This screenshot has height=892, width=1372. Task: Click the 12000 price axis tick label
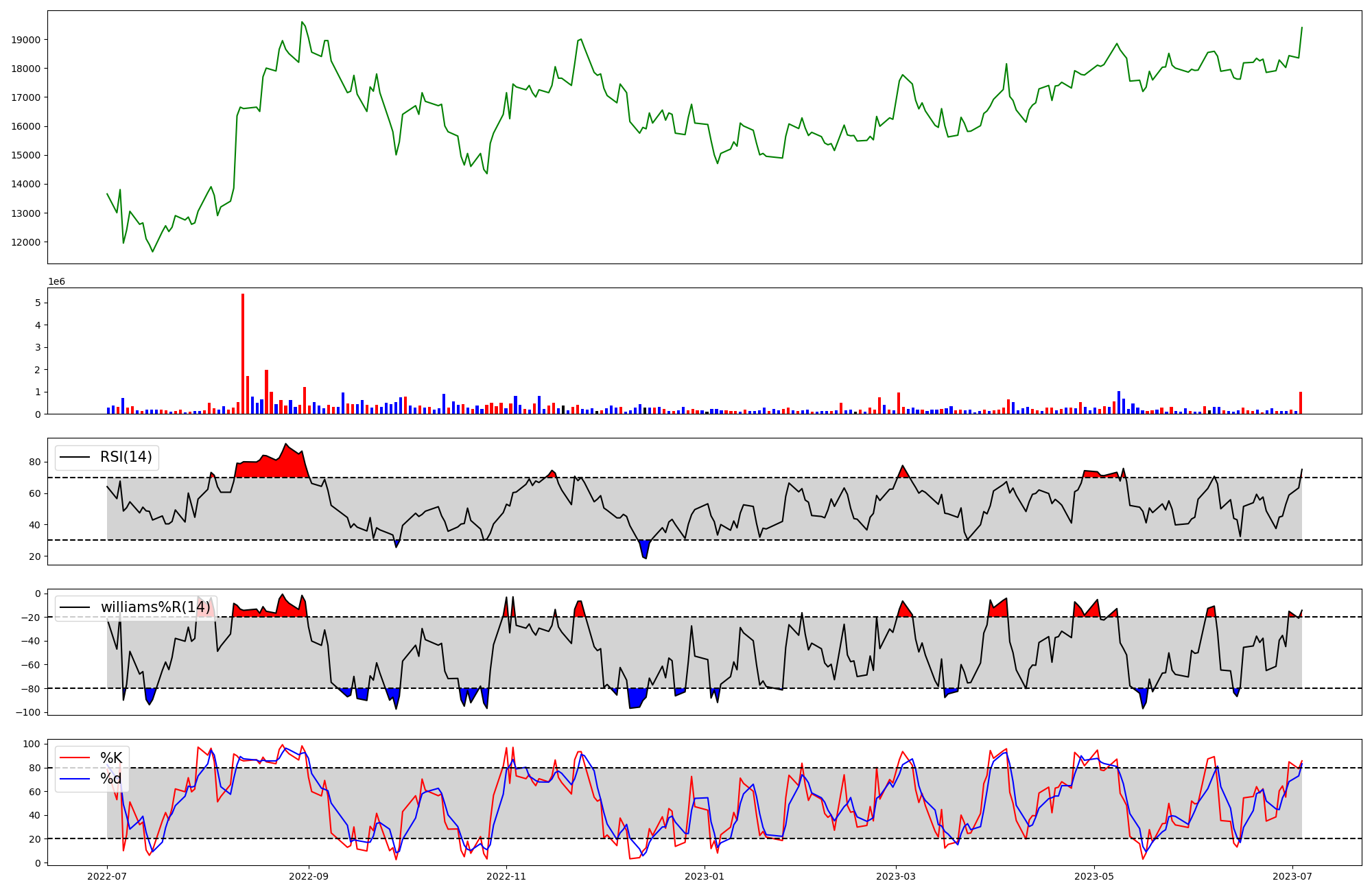(x=26, y=242)
